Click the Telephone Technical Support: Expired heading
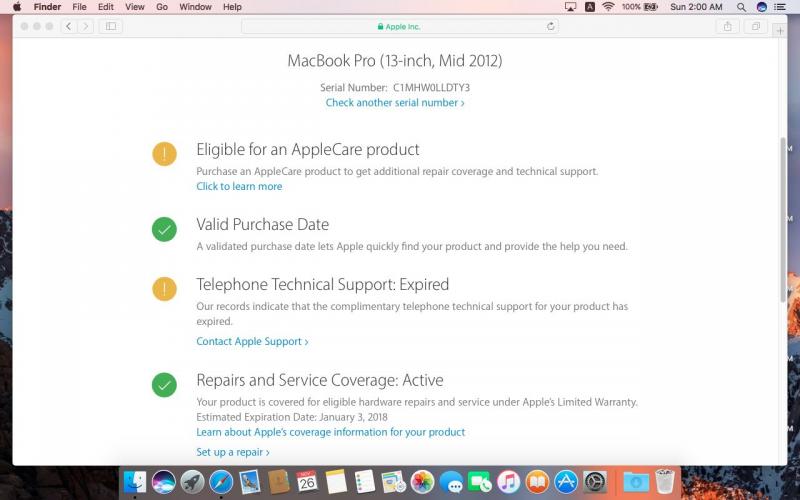Viewport: 800px width, 500px height. click(322, 284)
